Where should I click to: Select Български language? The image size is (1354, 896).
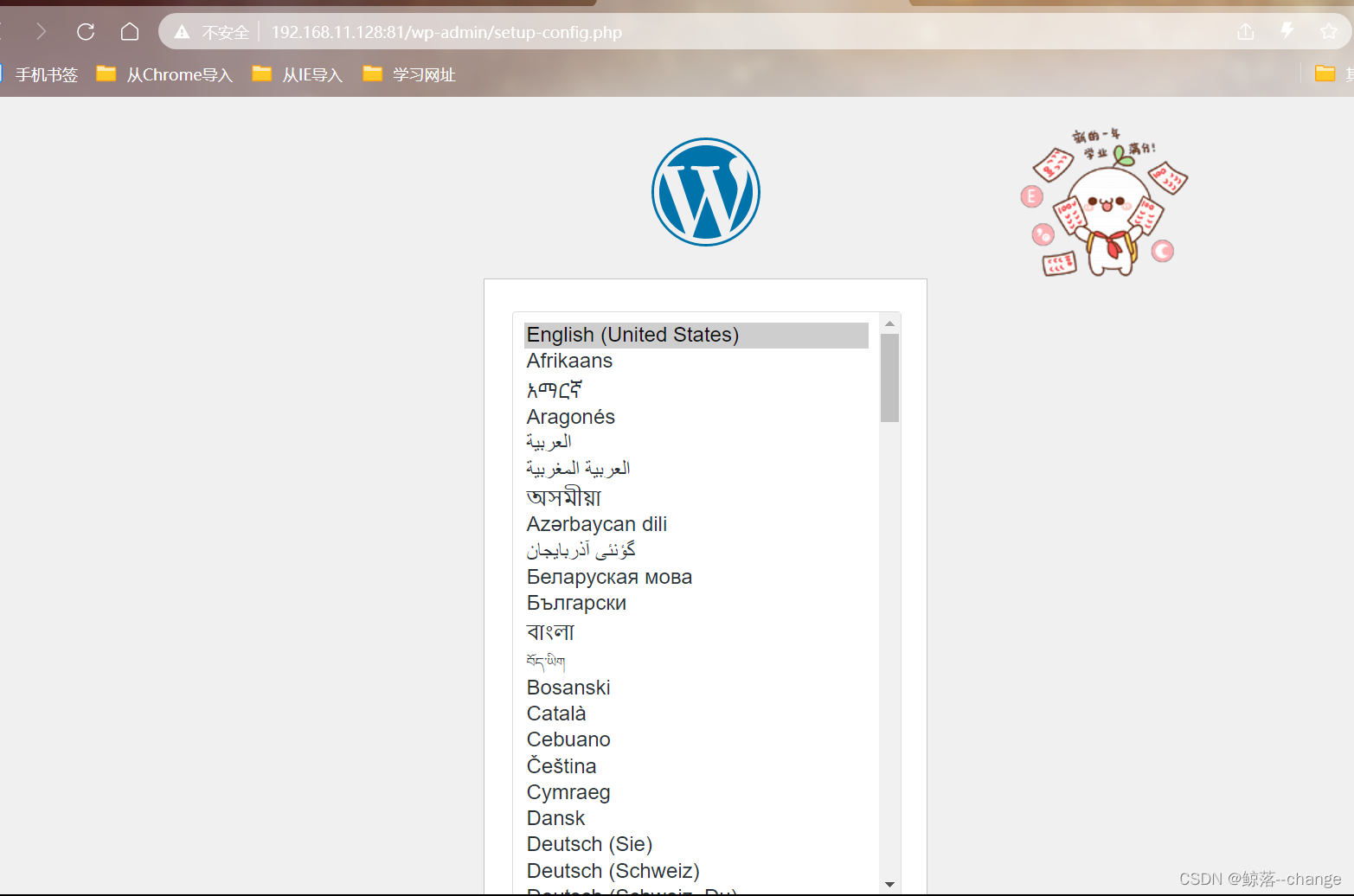pos(696,603)
